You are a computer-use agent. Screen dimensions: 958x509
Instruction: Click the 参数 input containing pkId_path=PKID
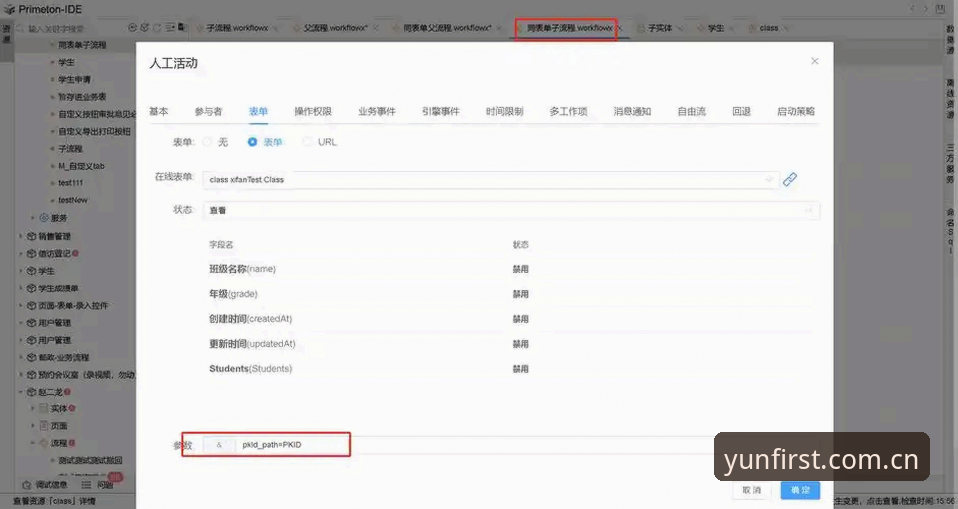tap(477, 445)
